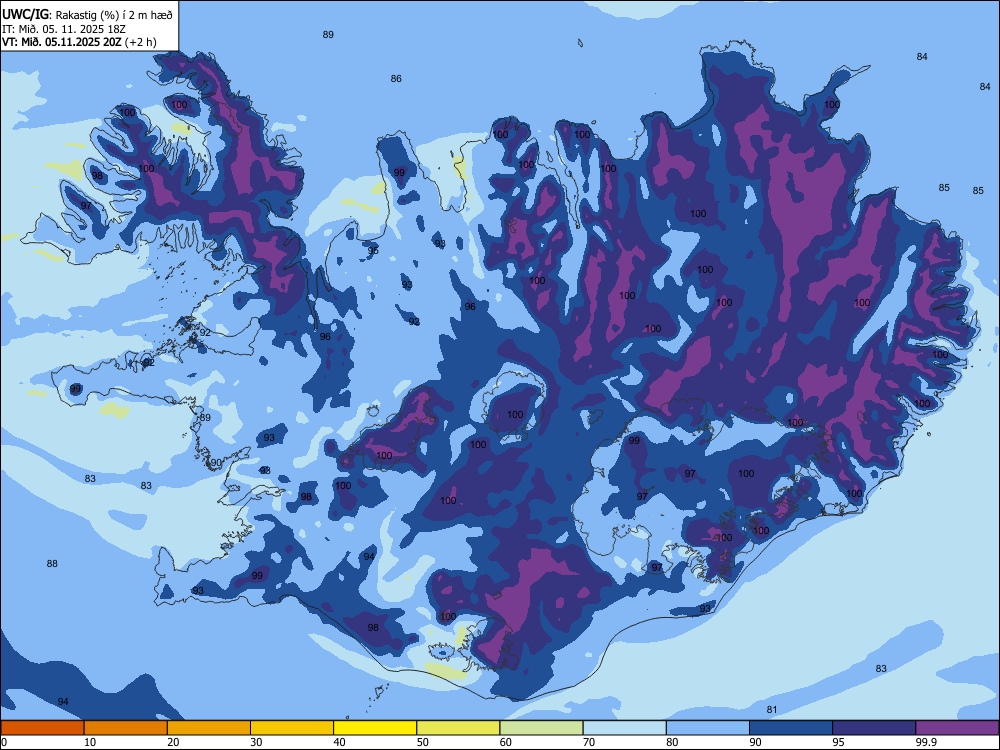Click the purple 99.9+ legend swatch
Viewport: 1000px width, 750px height.
(957, 728)
